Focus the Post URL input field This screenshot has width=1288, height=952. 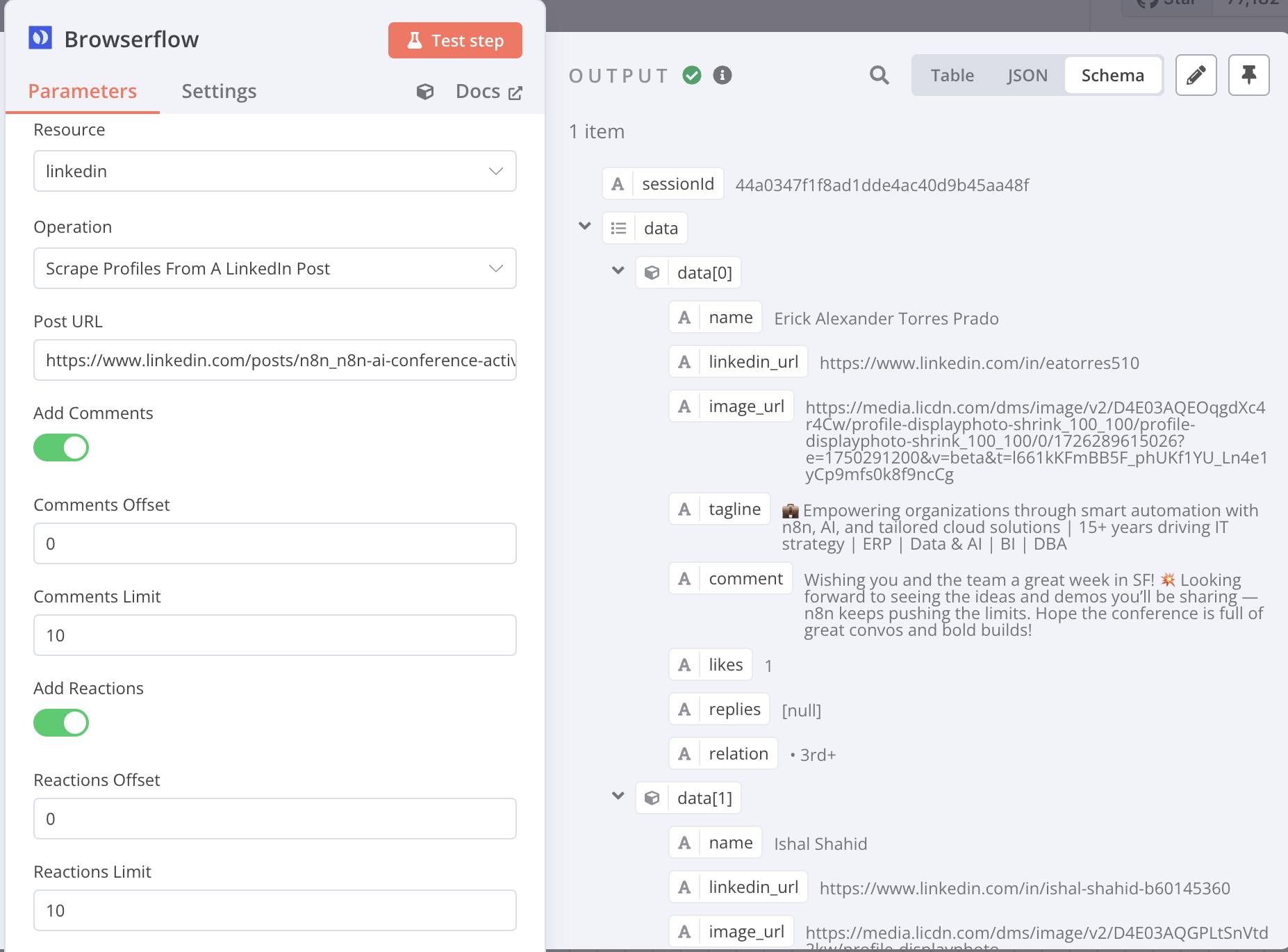point(275,360)
